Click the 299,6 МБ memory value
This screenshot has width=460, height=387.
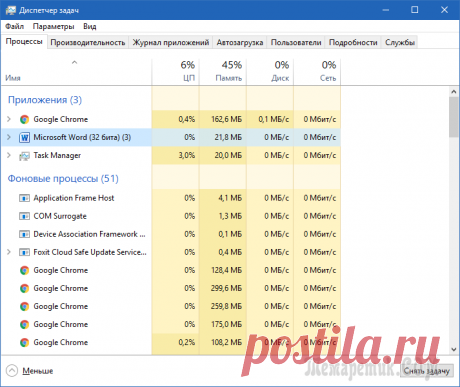coord(226,288)
